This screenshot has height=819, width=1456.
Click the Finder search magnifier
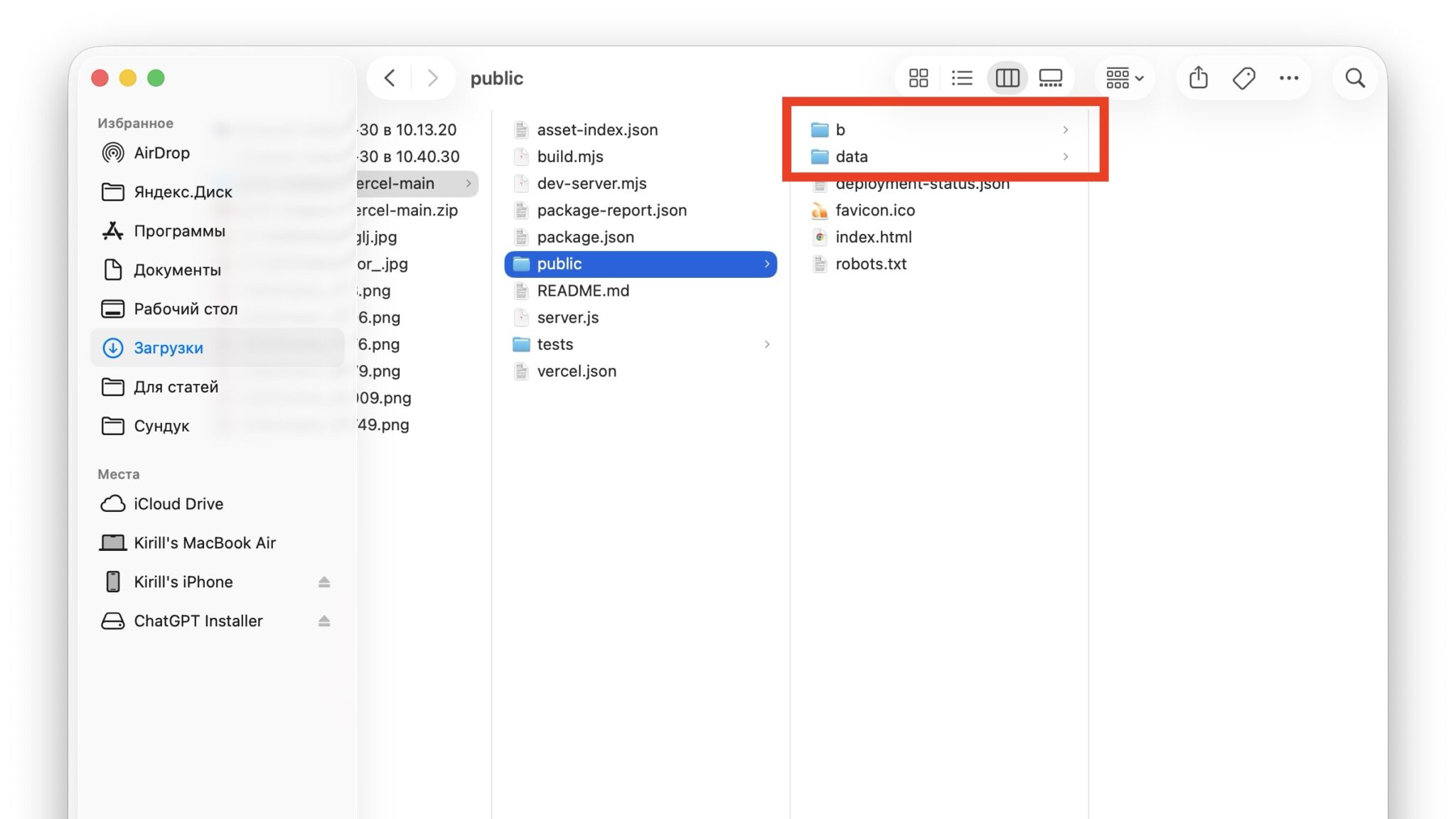[x=1356, y=77]
